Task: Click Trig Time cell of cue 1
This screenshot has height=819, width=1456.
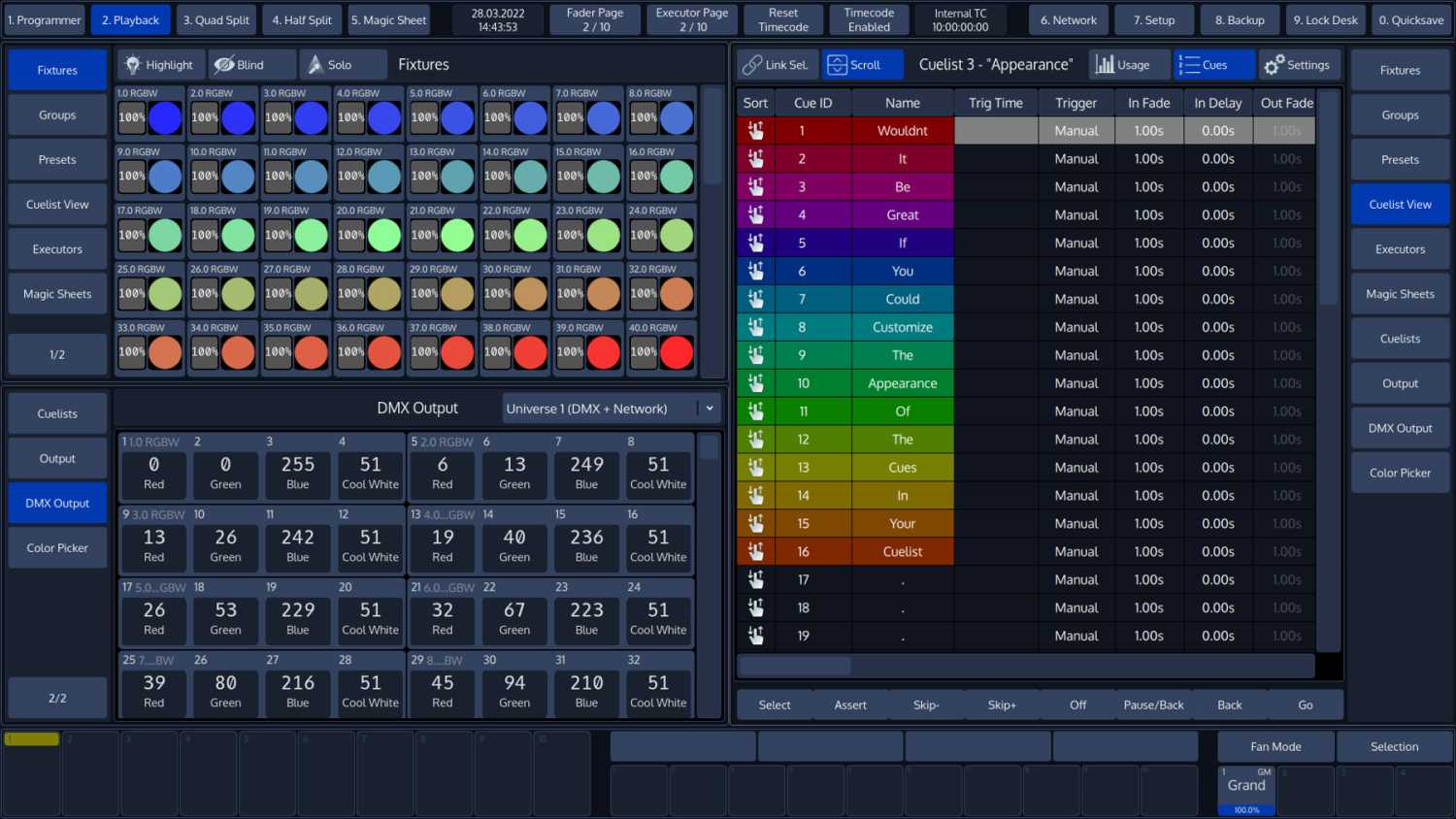Action: tap(996, 131)
